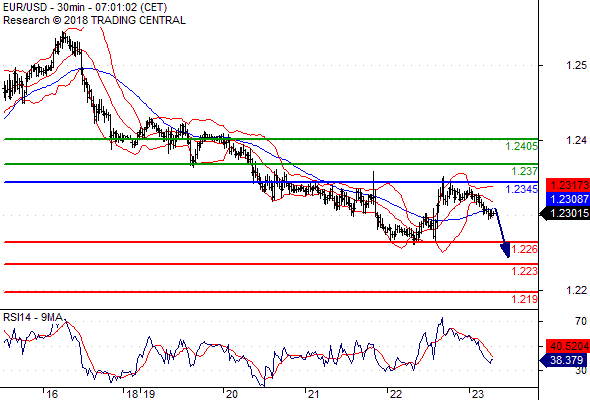Image resolution: width=590 pixels, height=400 pixels.
Task: Click the blue 1.23087 price tag
Action: coord(568,199)
